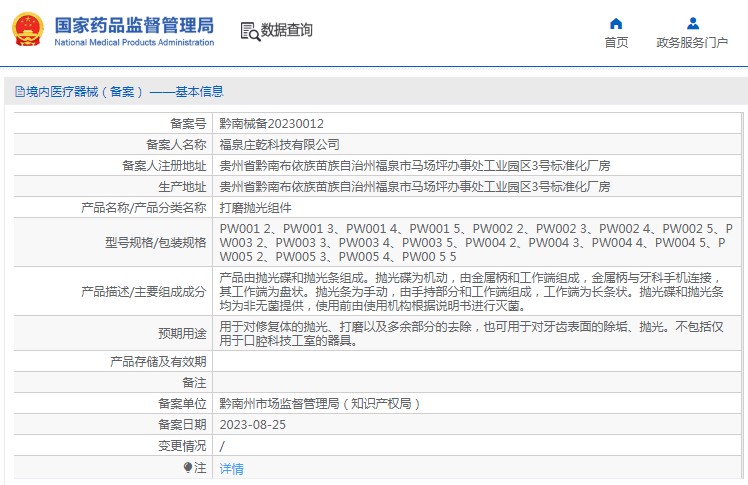Click company name 福泉庄乾科技有限公司
748x485 pixels.
[280, 144]
